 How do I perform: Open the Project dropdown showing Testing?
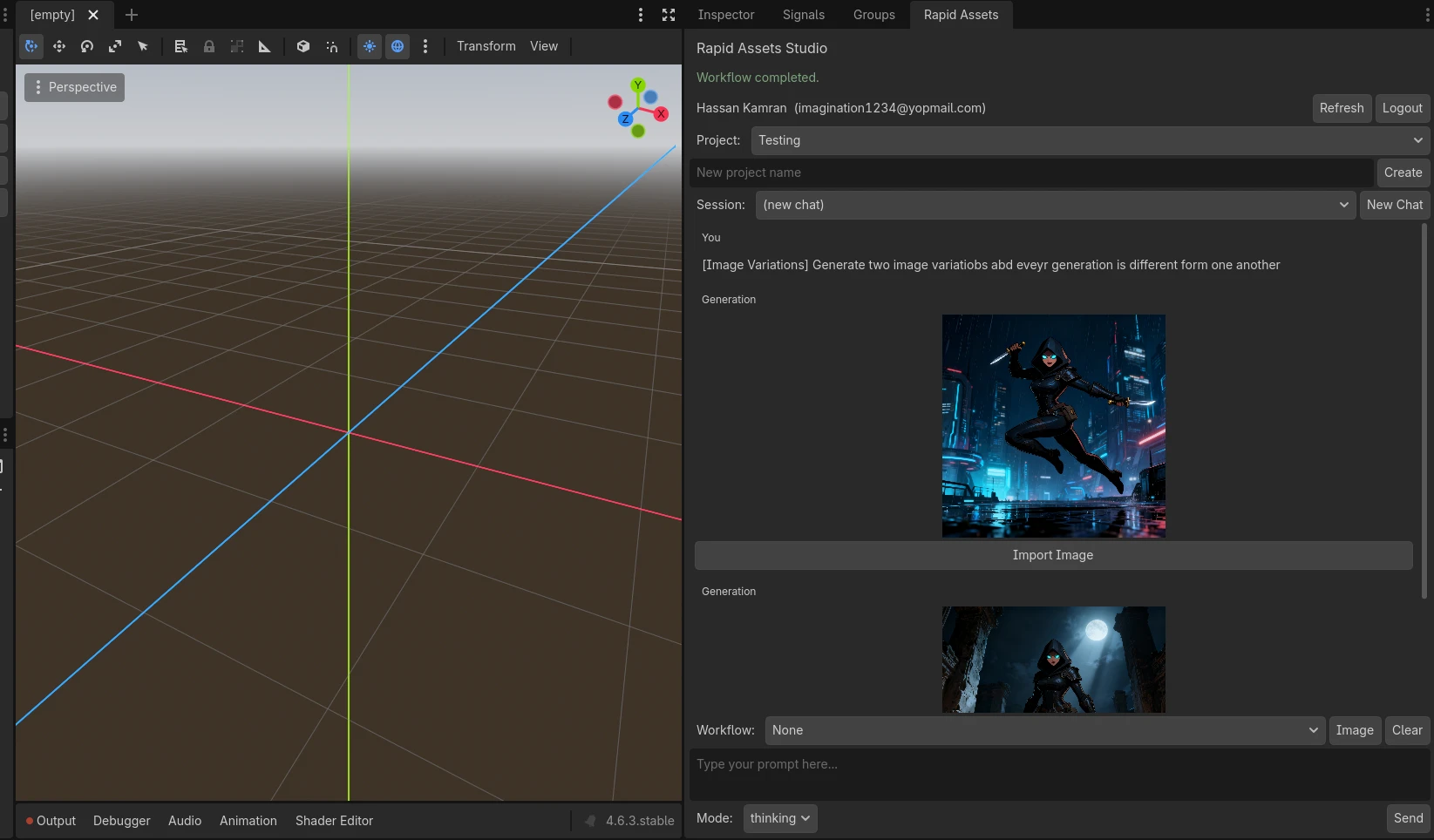[1091, 140]
